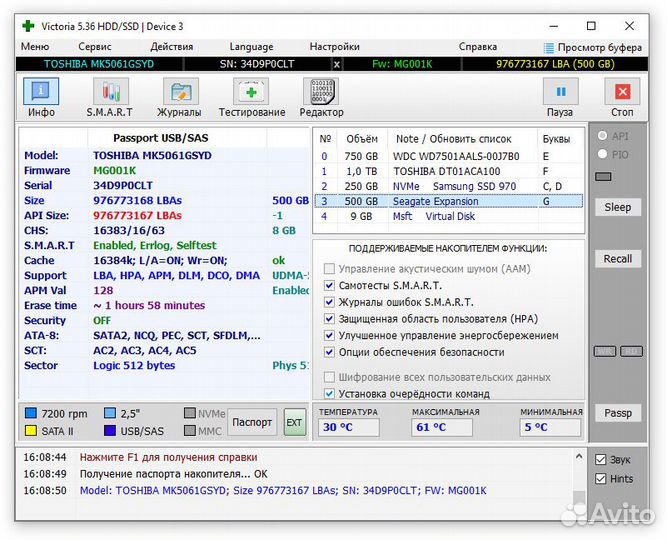667x540 pixels.
Task: Click the Erase time value
Action: tap(149, 306)
